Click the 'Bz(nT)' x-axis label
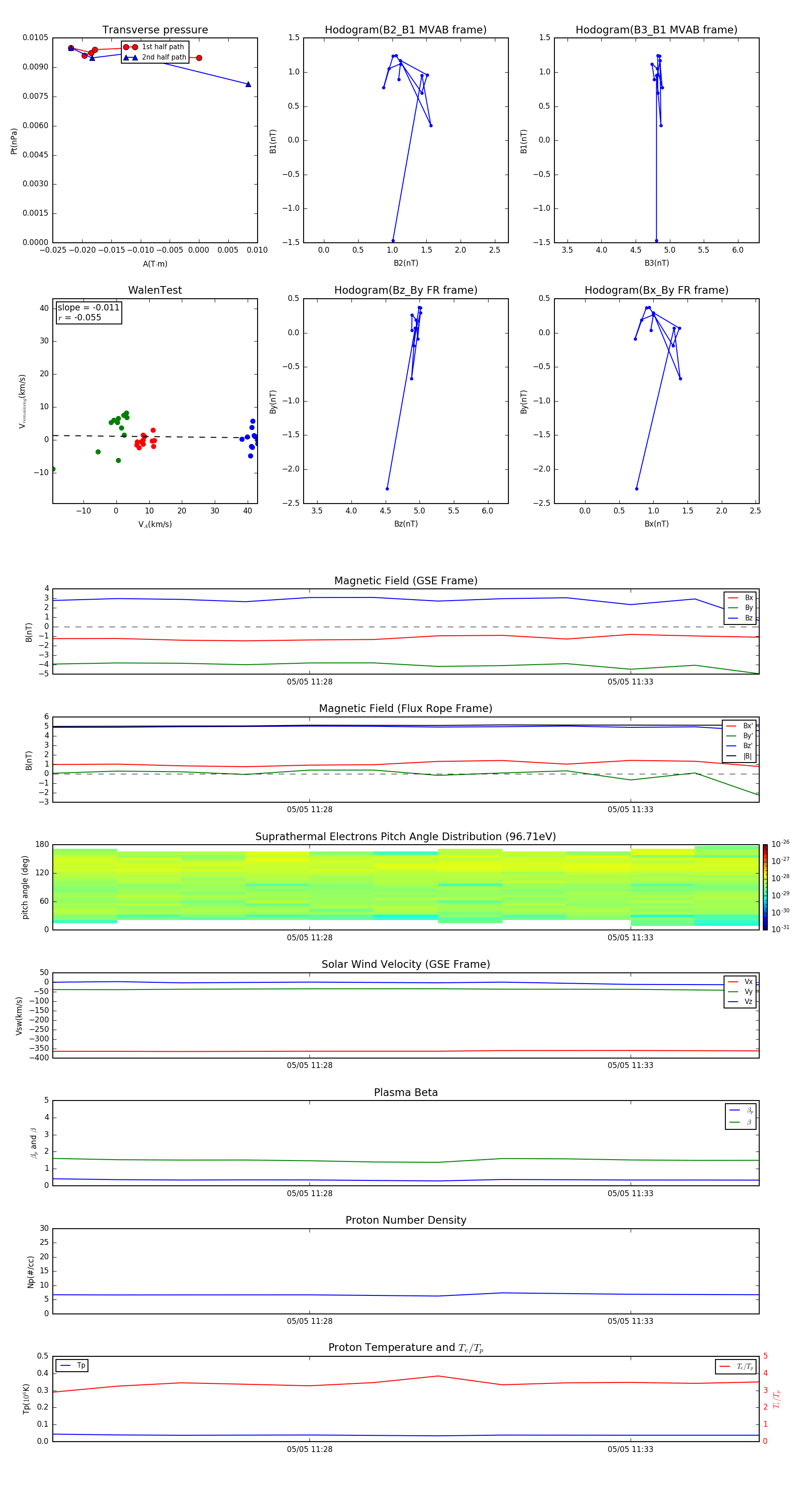The height and width of the screenshot is (1489, 812). (x=406, y=524)
